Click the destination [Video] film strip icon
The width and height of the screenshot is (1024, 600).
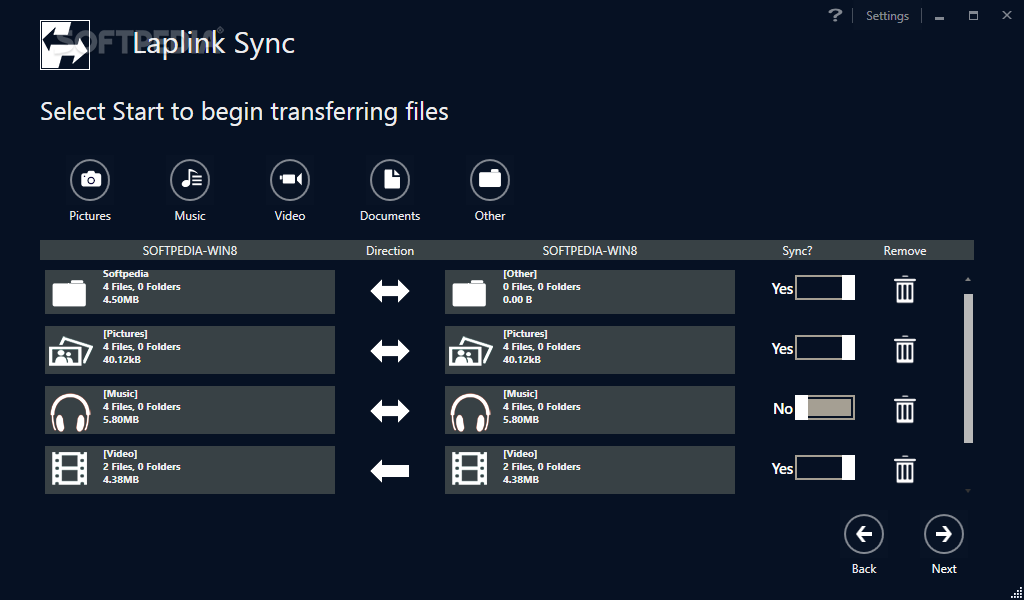pos(470,469)
